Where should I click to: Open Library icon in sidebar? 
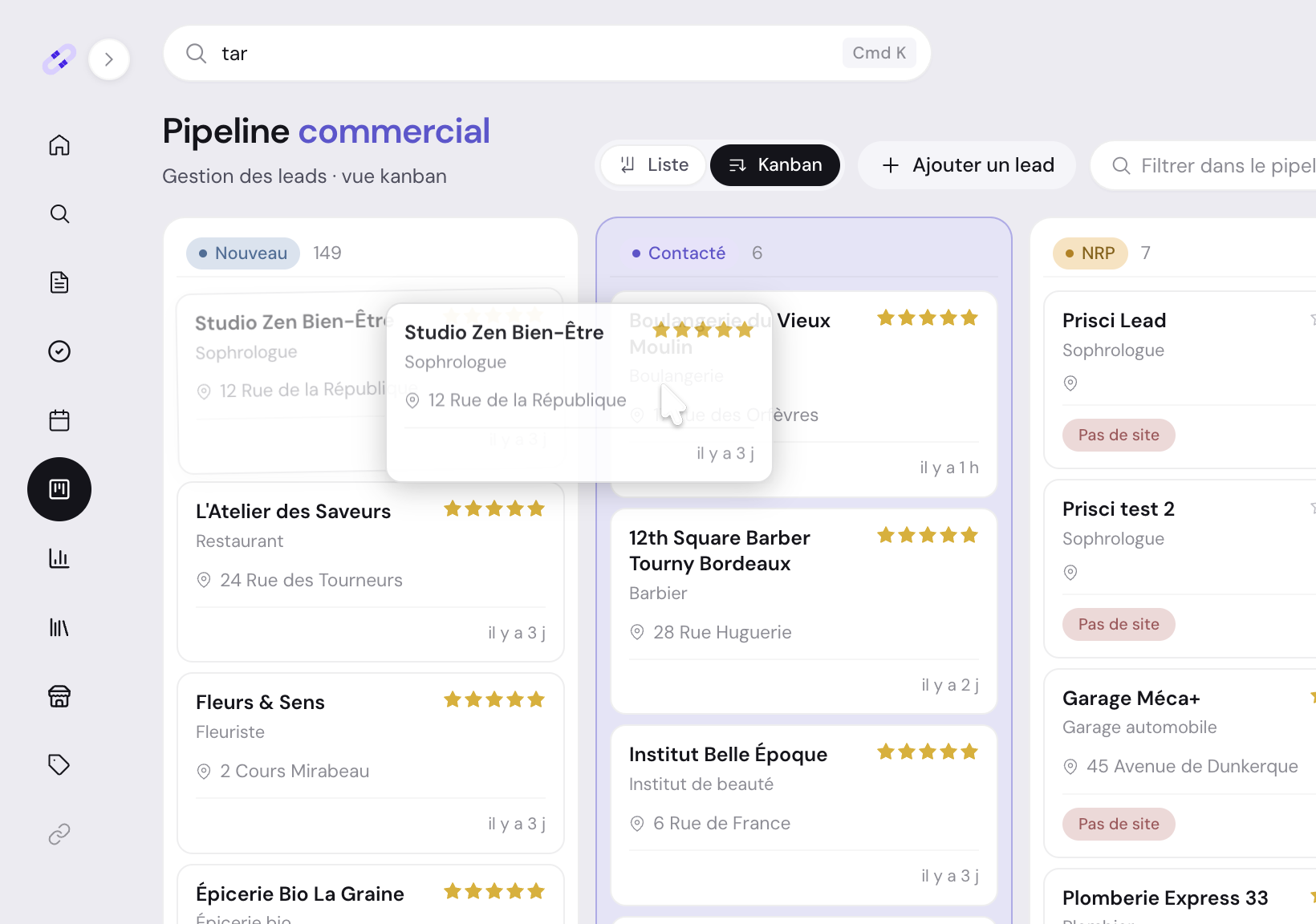[59, 627]
